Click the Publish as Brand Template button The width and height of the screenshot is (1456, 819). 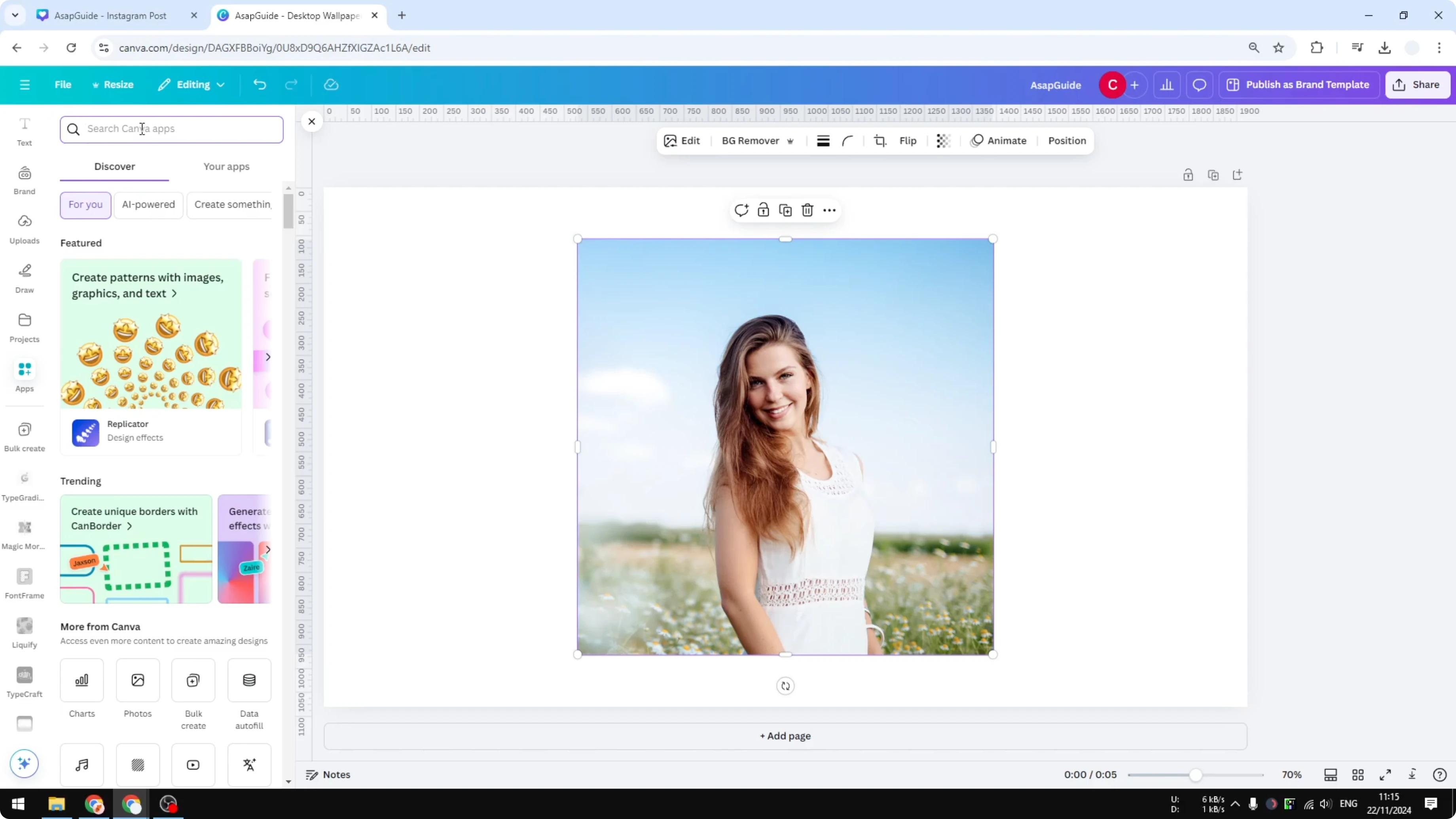coord(1298,84)
